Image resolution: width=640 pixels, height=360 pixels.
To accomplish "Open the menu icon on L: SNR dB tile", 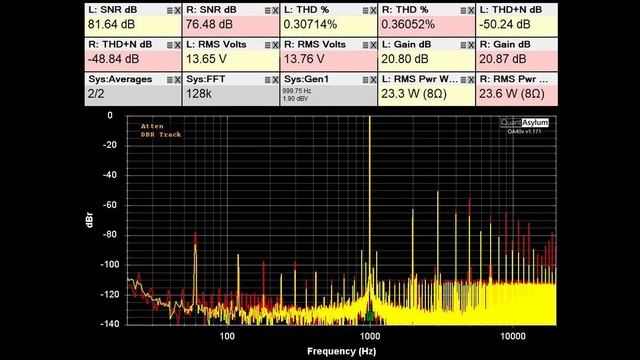I will pyautogui.click(x=170, y=11).
